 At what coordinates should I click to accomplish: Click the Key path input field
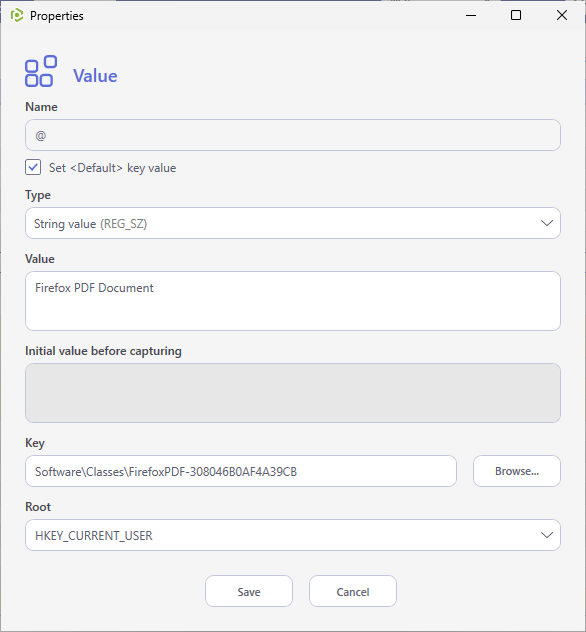pyautogui.click(x=241, y=471)
